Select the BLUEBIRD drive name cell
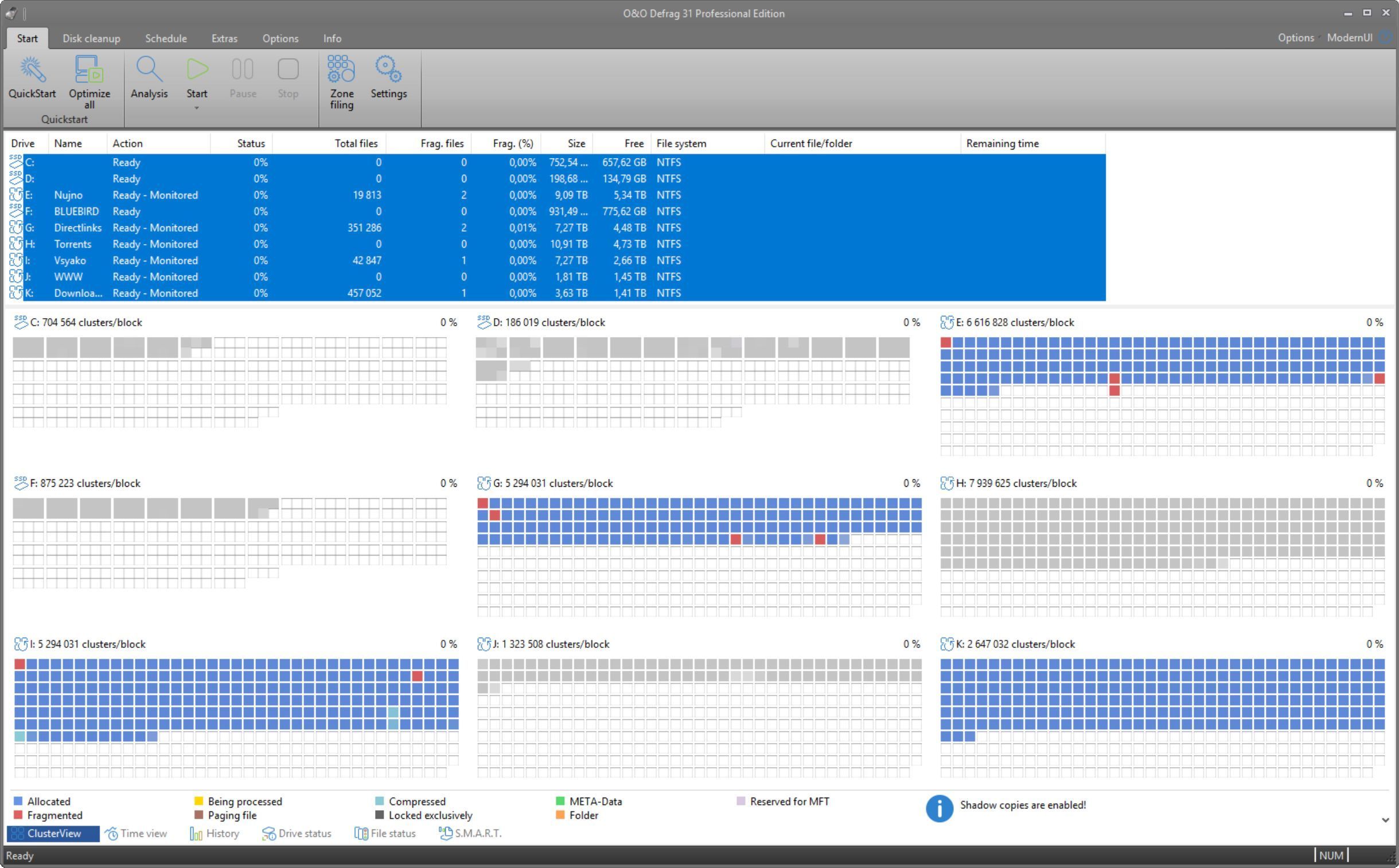Screen dimensions: 1399x868 76,211
